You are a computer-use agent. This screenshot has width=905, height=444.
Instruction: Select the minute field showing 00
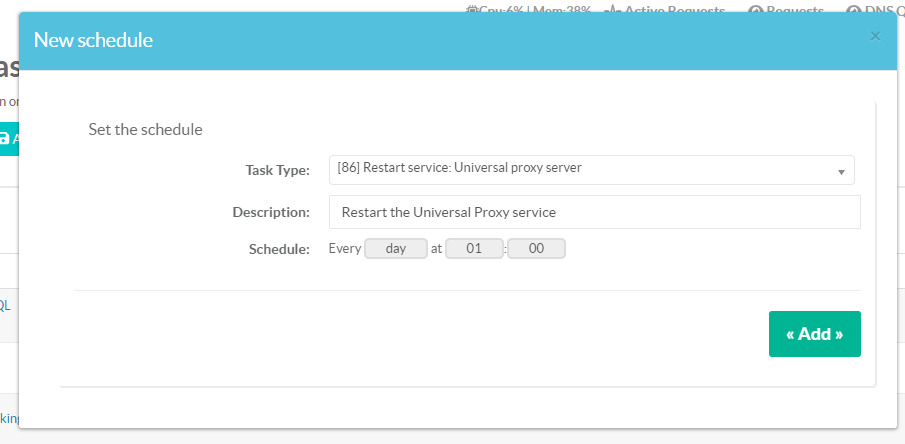(536, 249)
